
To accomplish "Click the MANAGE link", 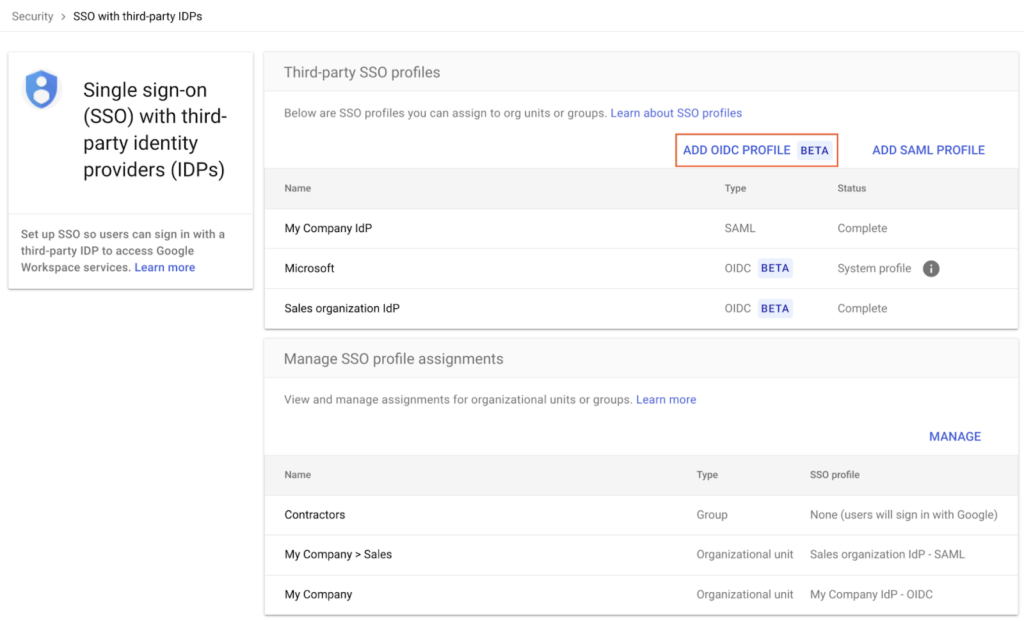I will pos(955,436).
